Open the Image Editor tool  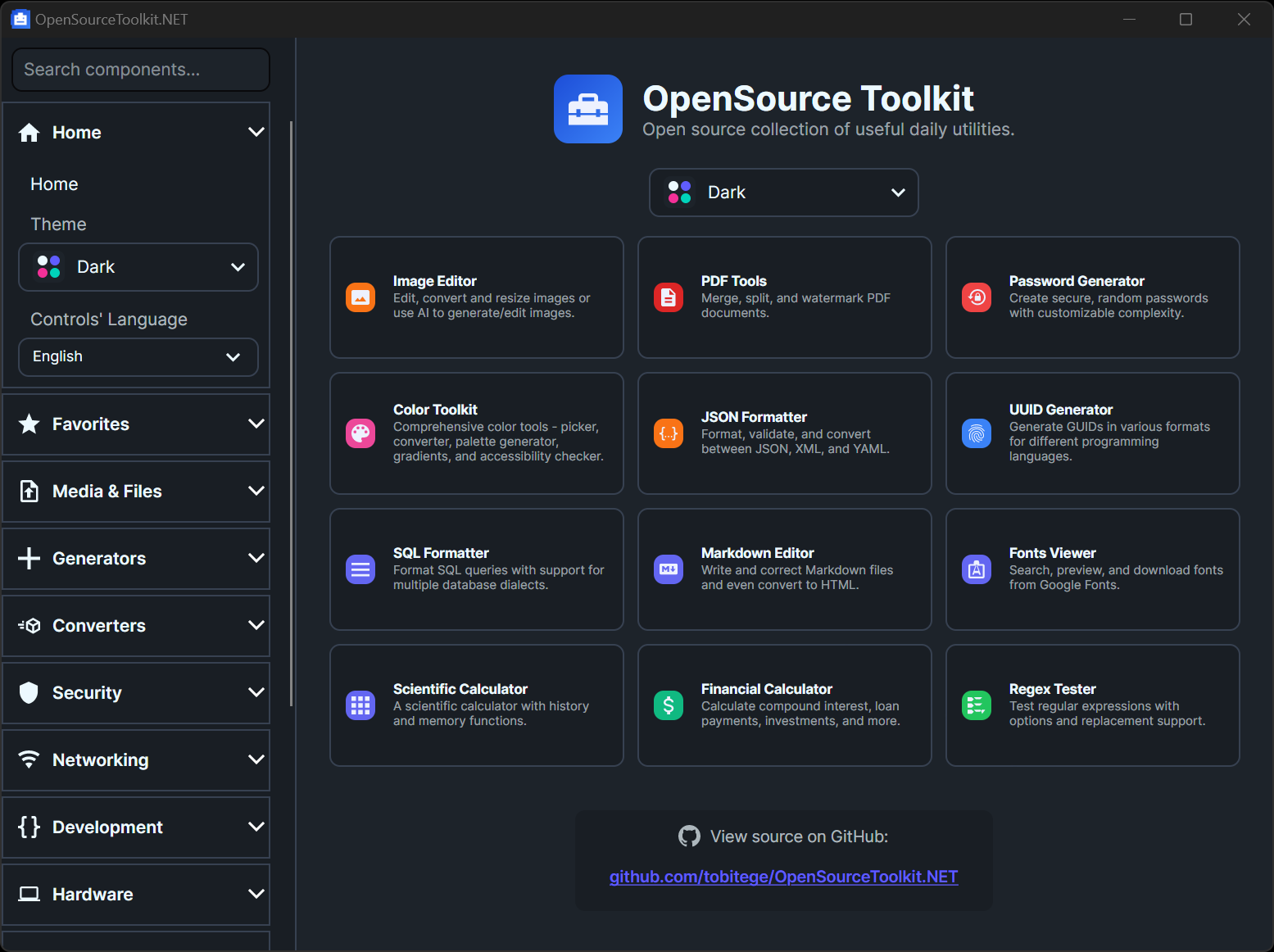(x=476, y=297)
